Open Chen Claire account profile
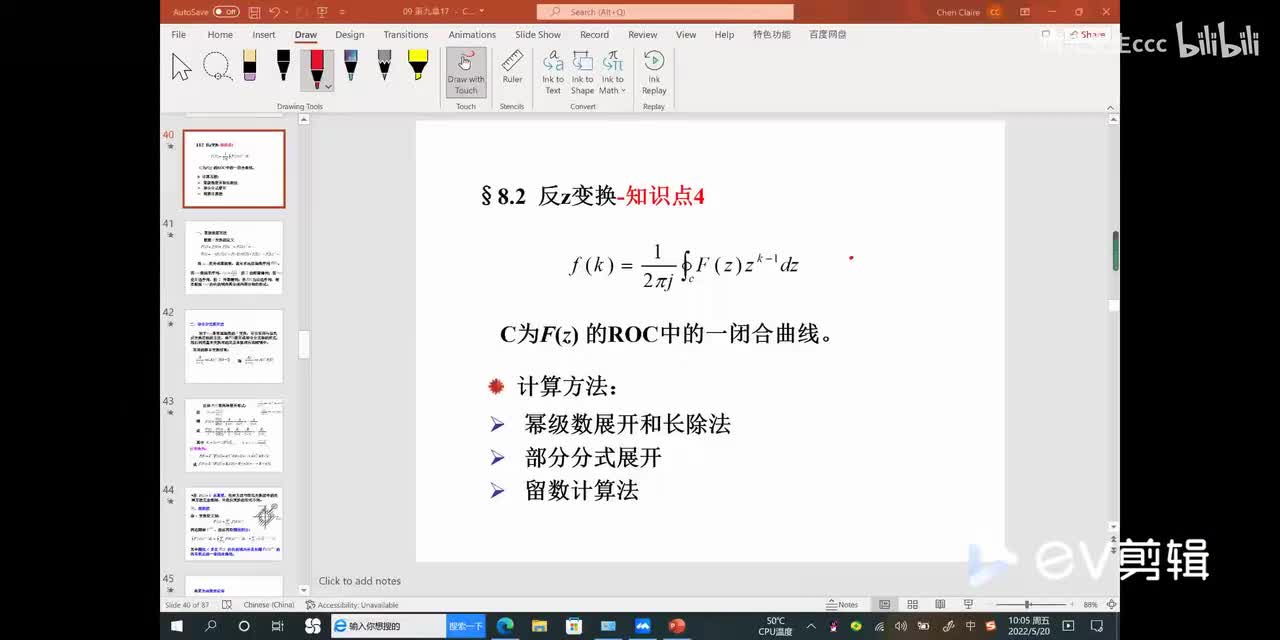1280x640 pixels. tap(968, 12)
